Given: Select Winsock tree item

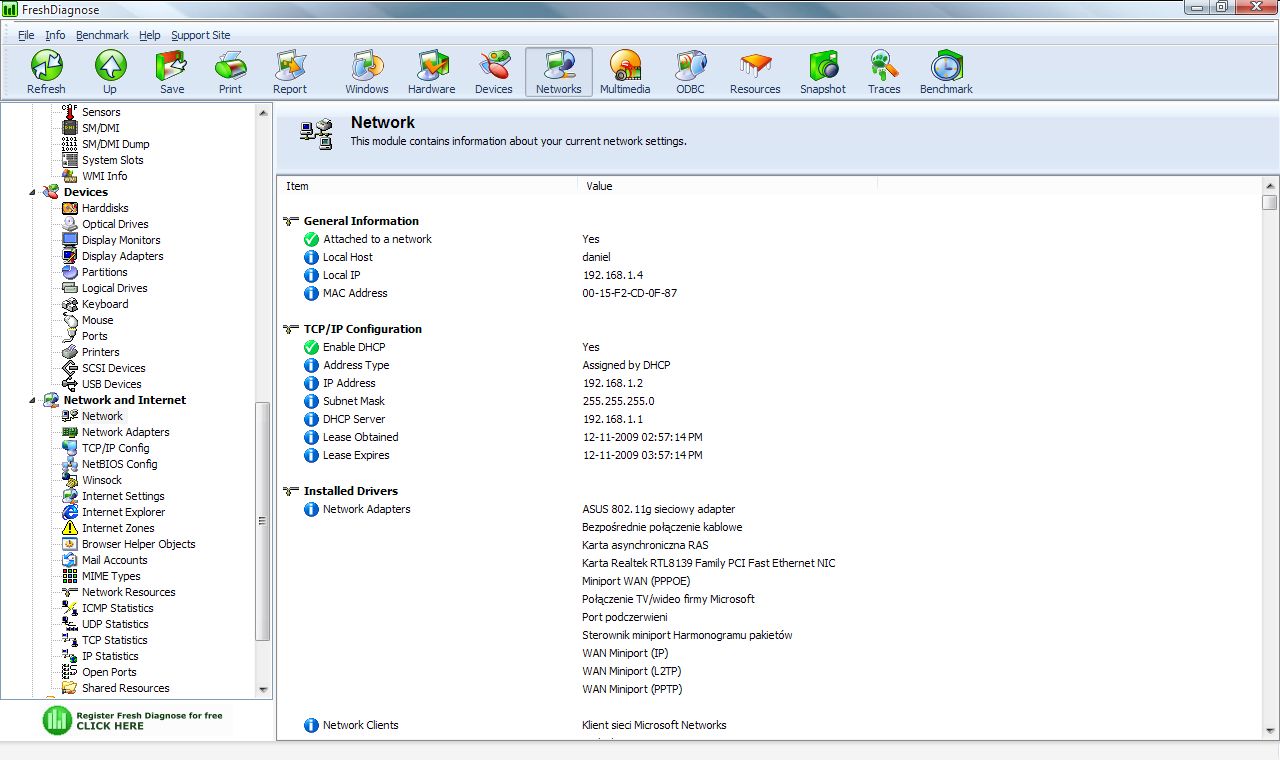Looking at the screenshot, I should click(x=102, y=480).
